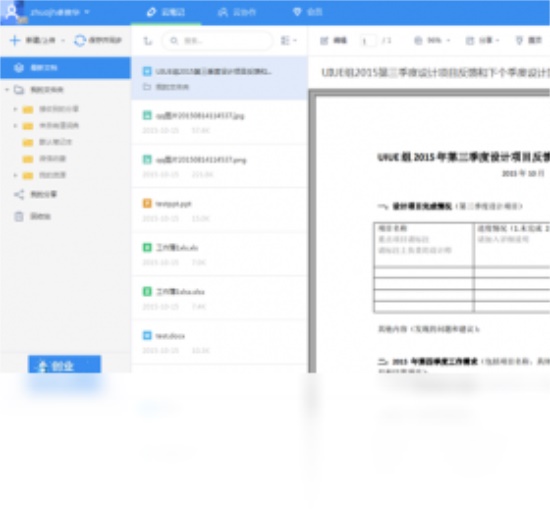Open the list view mode dropdown

point(289,41)
